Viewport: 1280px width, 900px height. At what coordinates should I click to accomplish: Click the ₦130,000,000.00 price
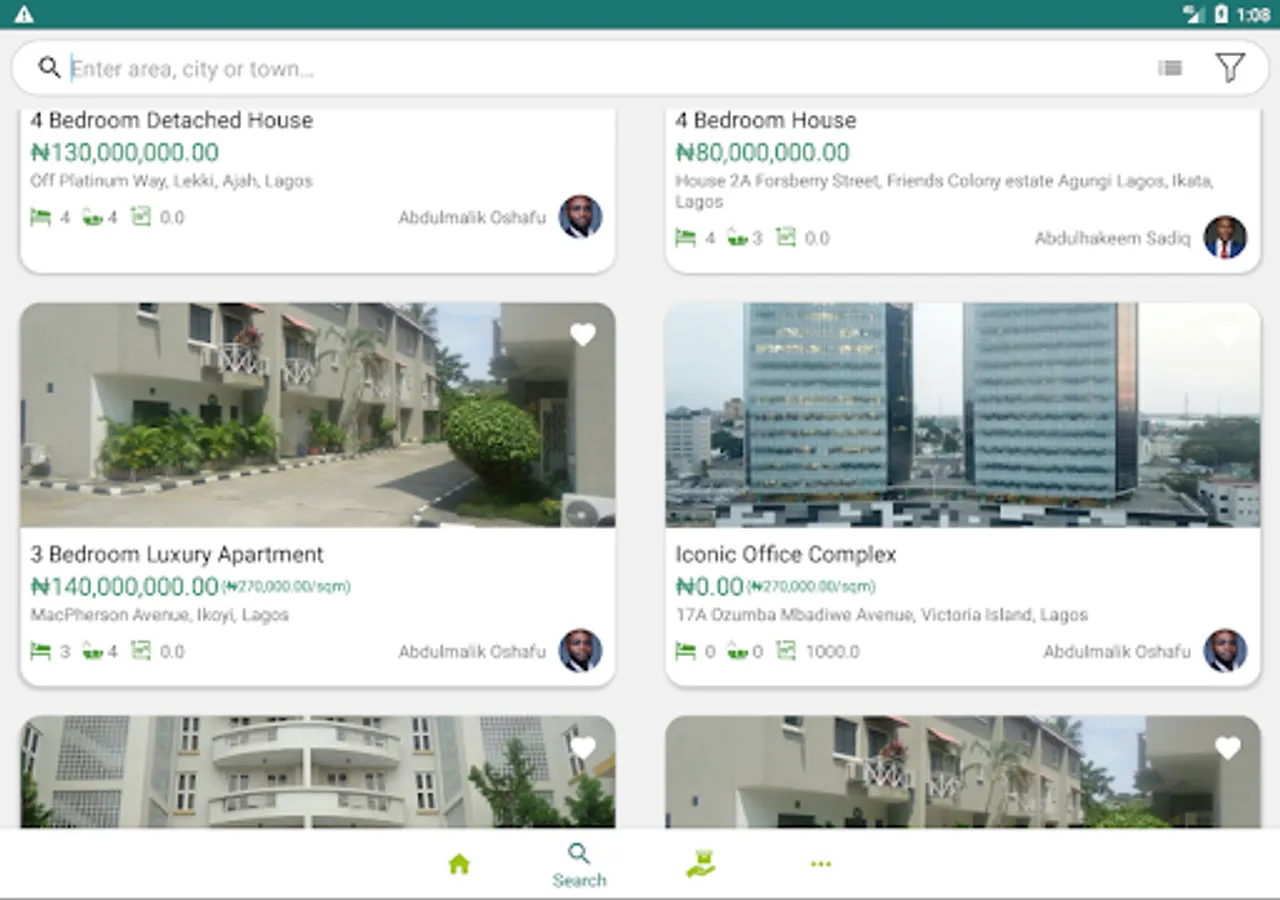click(x=125, y=153)
